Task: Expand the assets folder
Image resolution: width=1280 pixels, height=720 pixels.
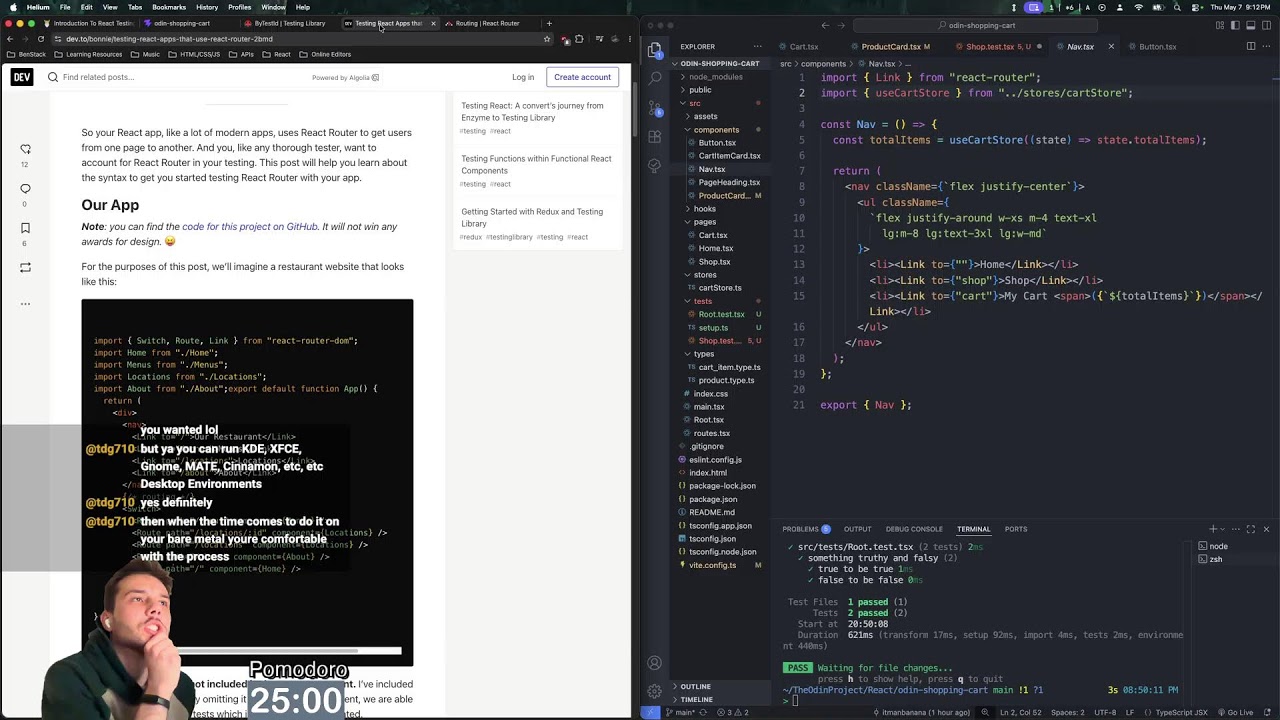Action: click(706, 116)
